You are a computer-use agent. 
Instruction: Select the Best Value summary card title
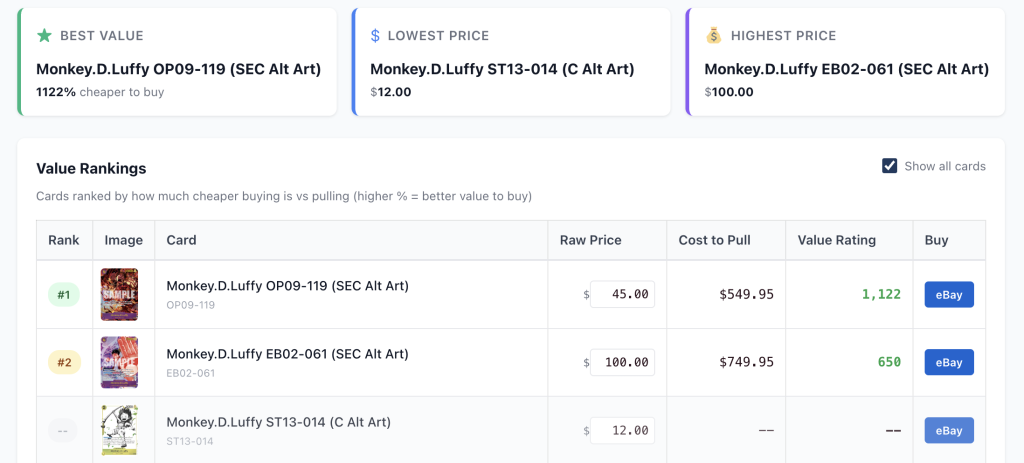coord(178,69)
